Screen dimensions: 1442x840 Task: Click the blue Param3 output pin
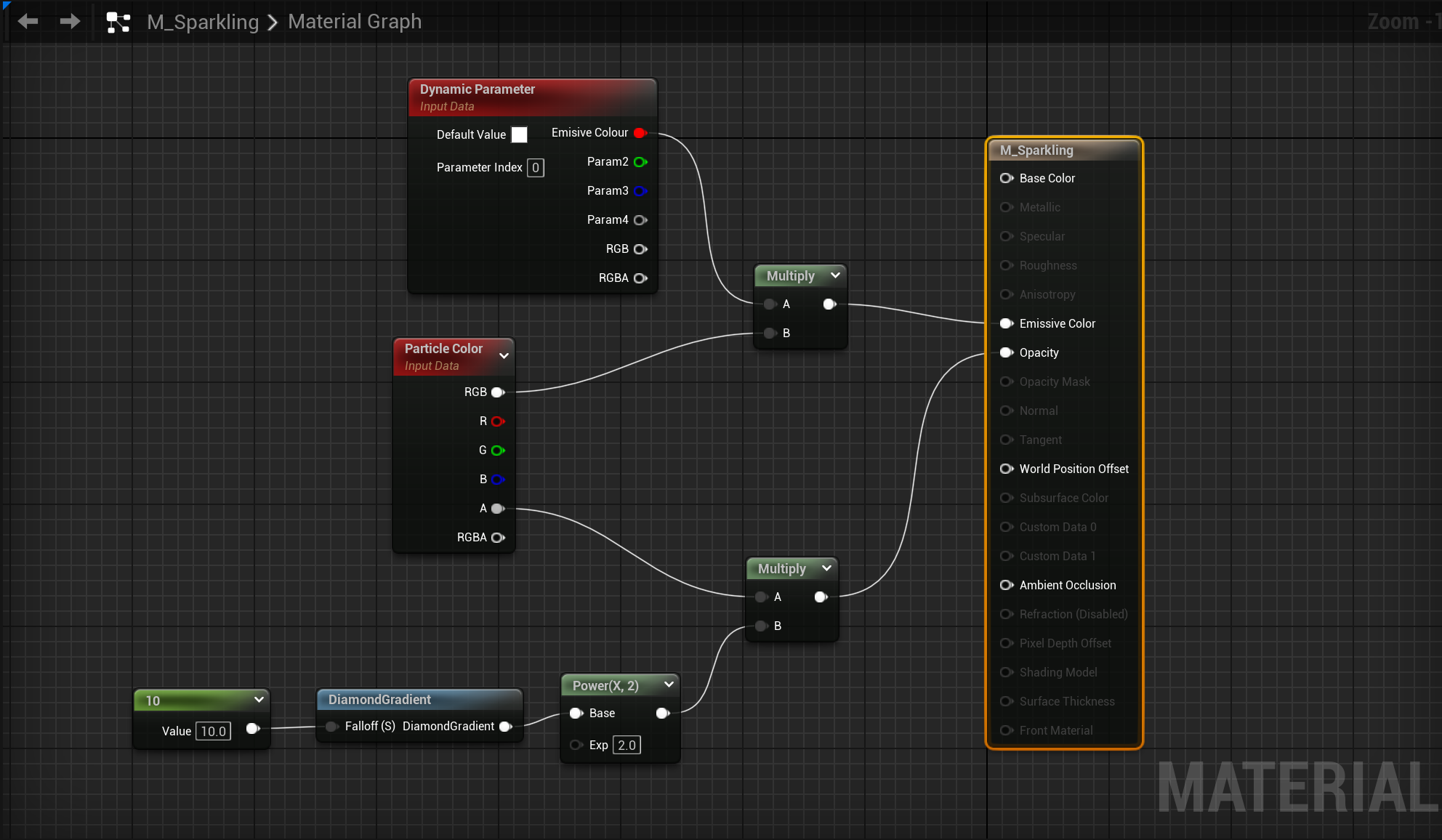(x=640, y=191)
